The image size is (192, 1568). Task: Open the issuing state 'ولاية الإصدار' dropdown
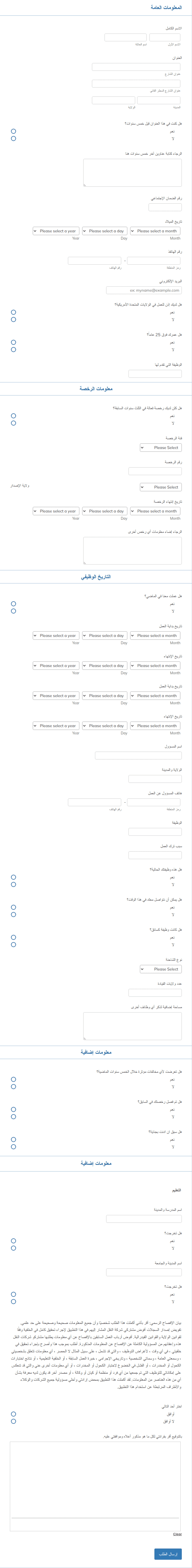tap(160, 487)
